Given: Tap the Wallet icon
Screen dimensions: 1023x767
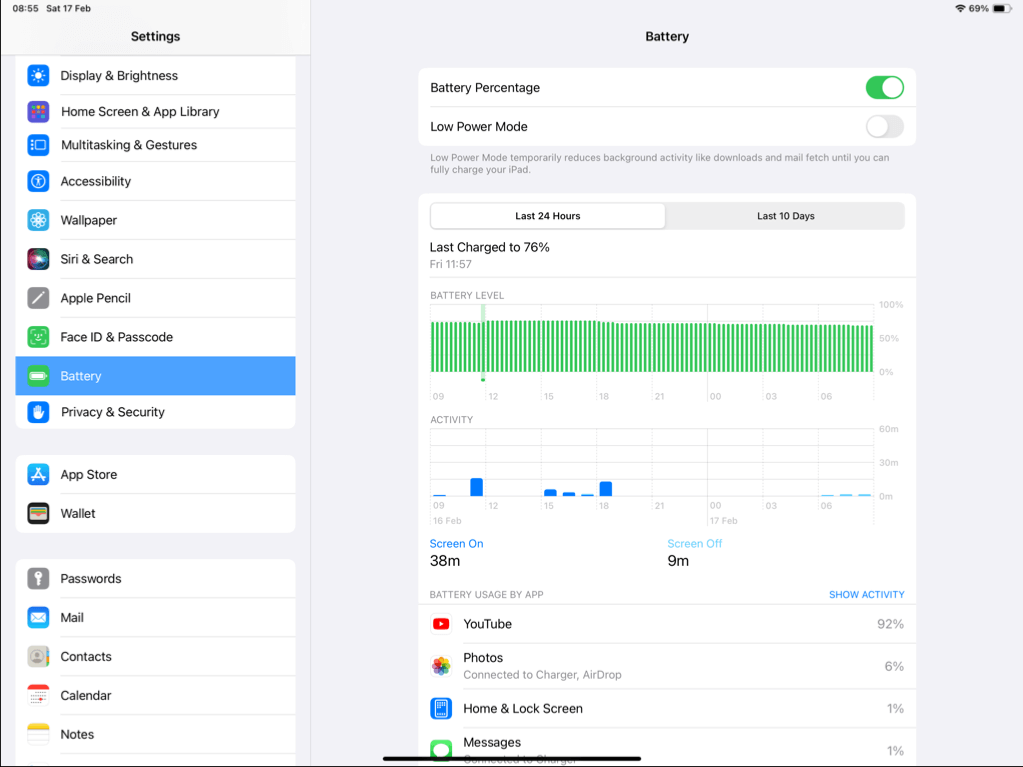Looking at the screenshot, I should [x=38, y=513].
